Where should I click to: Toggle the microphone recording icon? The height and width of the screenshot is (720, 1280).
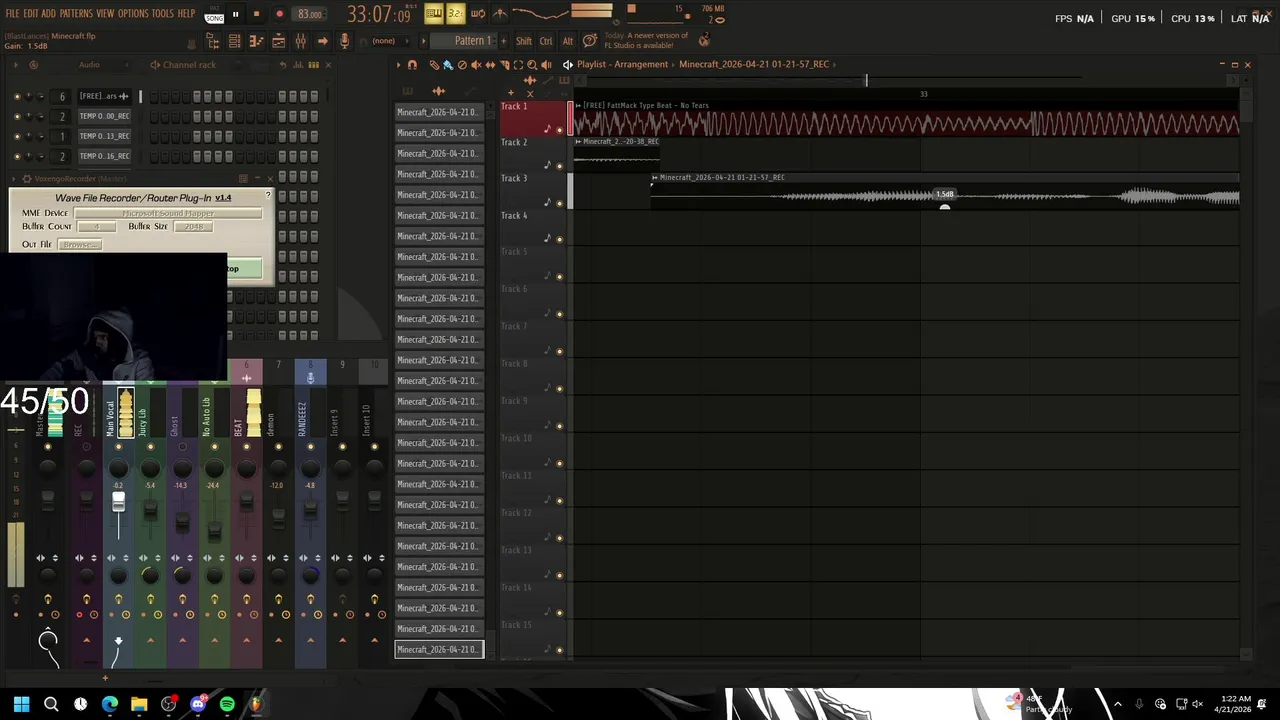(345, 41)
